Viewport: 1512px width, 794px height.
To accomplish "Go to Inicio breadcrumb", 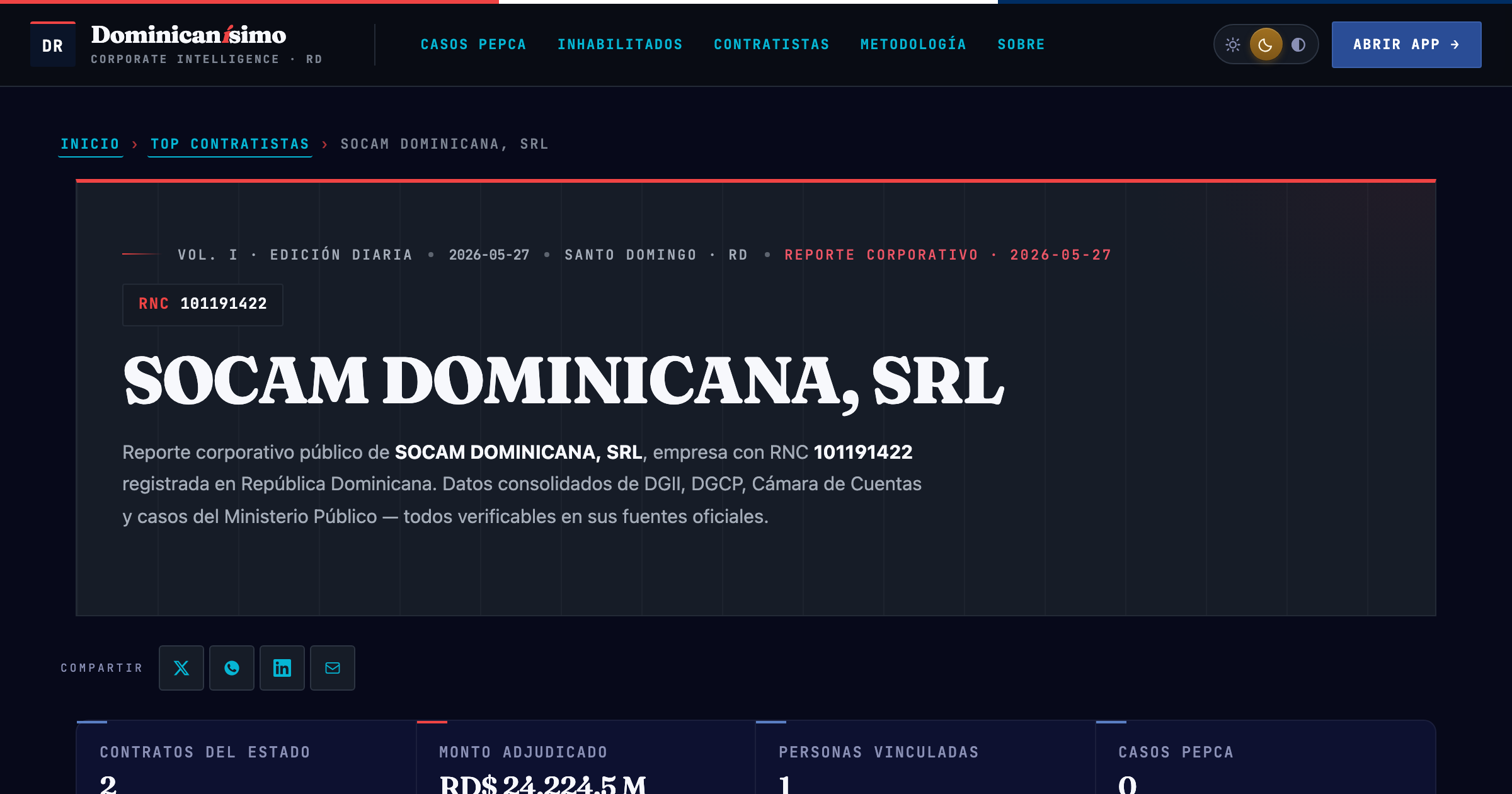I will coord(90,144).
